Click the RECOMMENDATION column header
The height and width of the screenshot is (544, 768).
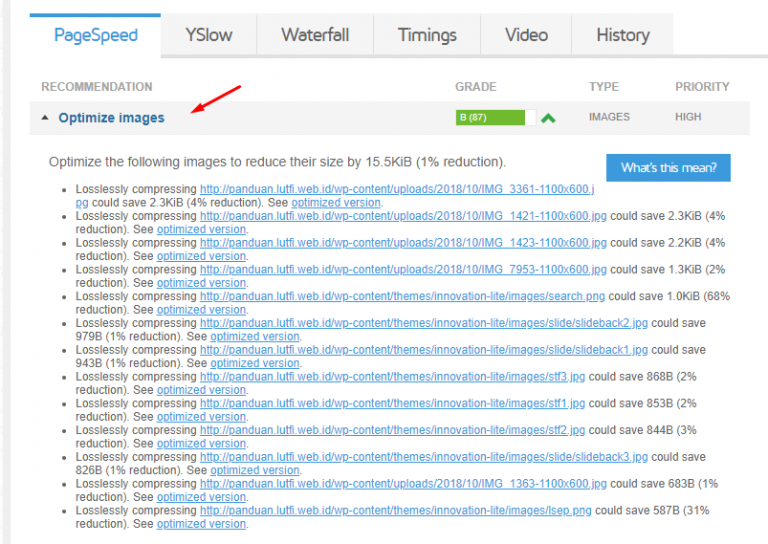pos(96,87)
